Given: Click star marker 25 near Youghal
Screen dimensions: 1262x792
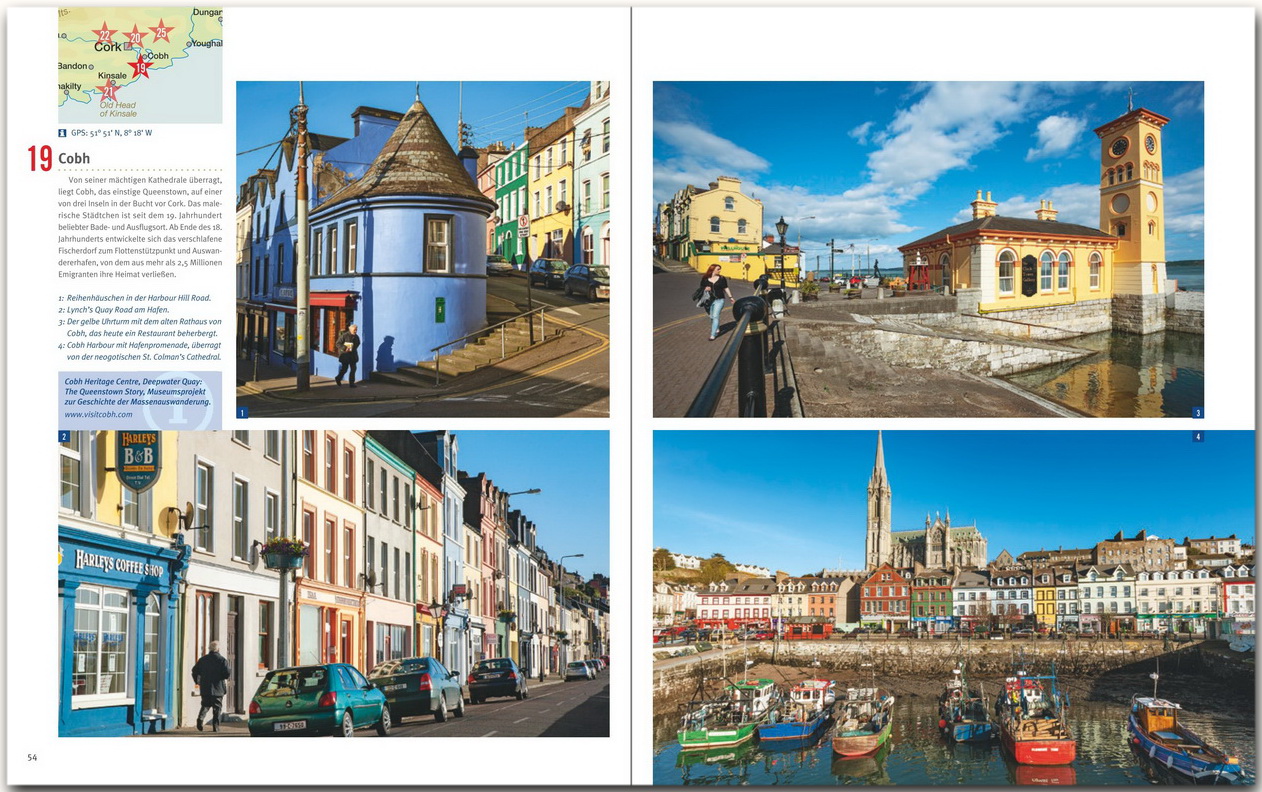Looking at the screenshot, I should coord(161,32).
